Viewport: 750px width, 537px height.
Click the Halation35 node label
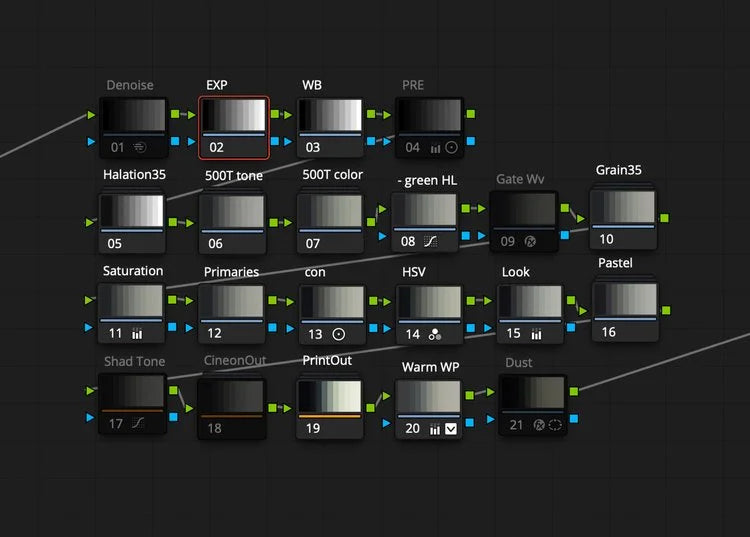point(134,175)
